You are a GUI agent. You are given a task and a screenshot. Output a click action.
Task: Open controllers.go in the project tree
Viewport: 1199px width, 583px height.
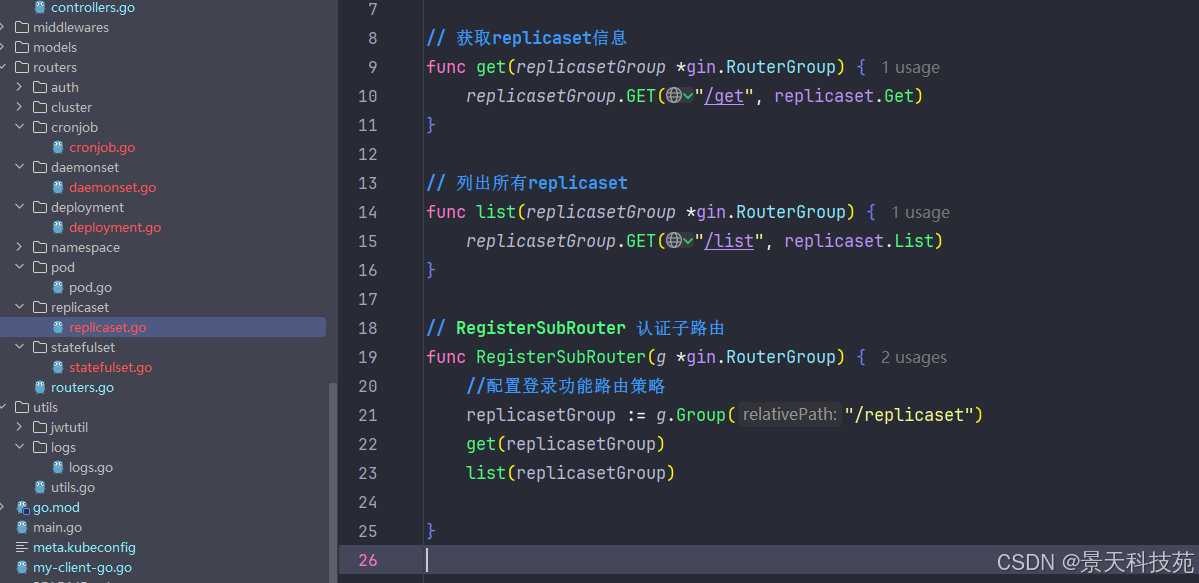[x=93, y=8]
